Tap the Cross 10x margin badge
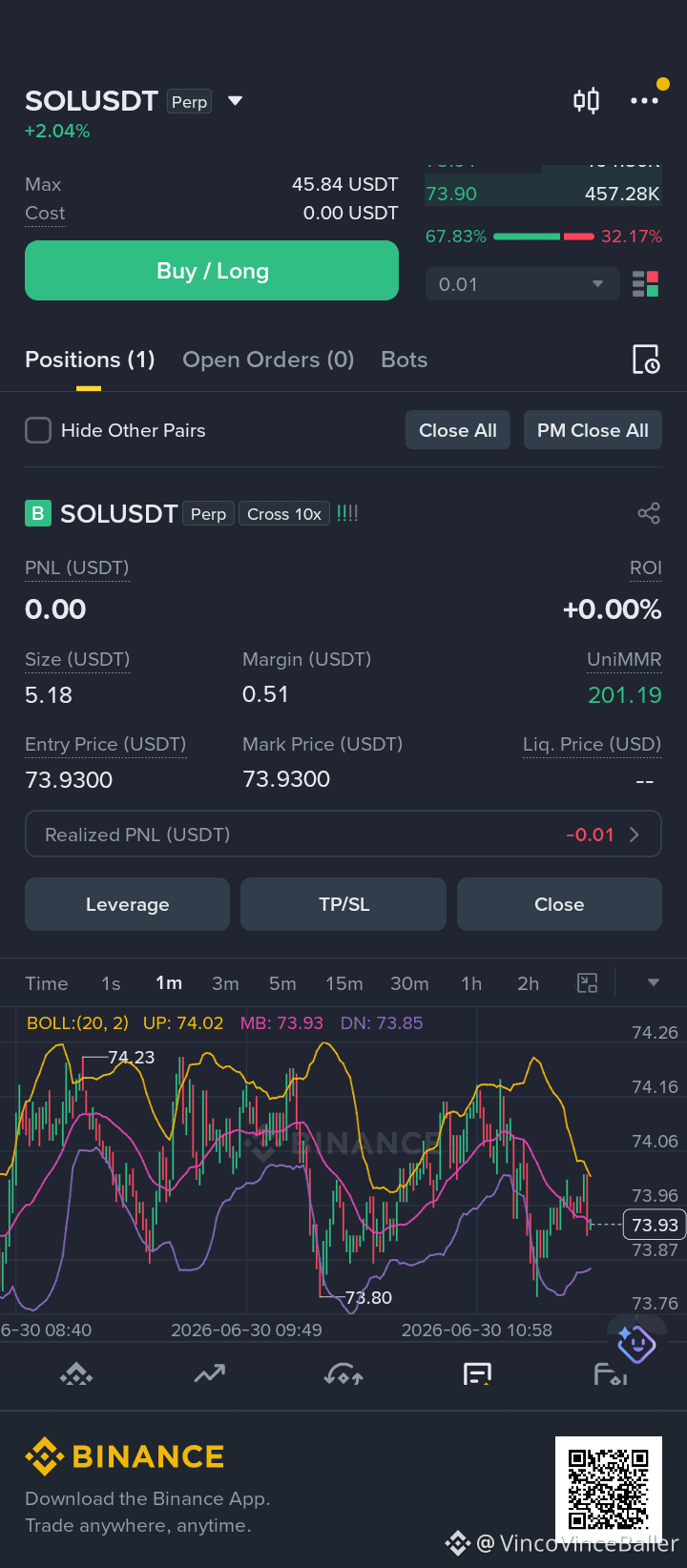The height and width of the screenshot is (1568, 687). point(284,514)
